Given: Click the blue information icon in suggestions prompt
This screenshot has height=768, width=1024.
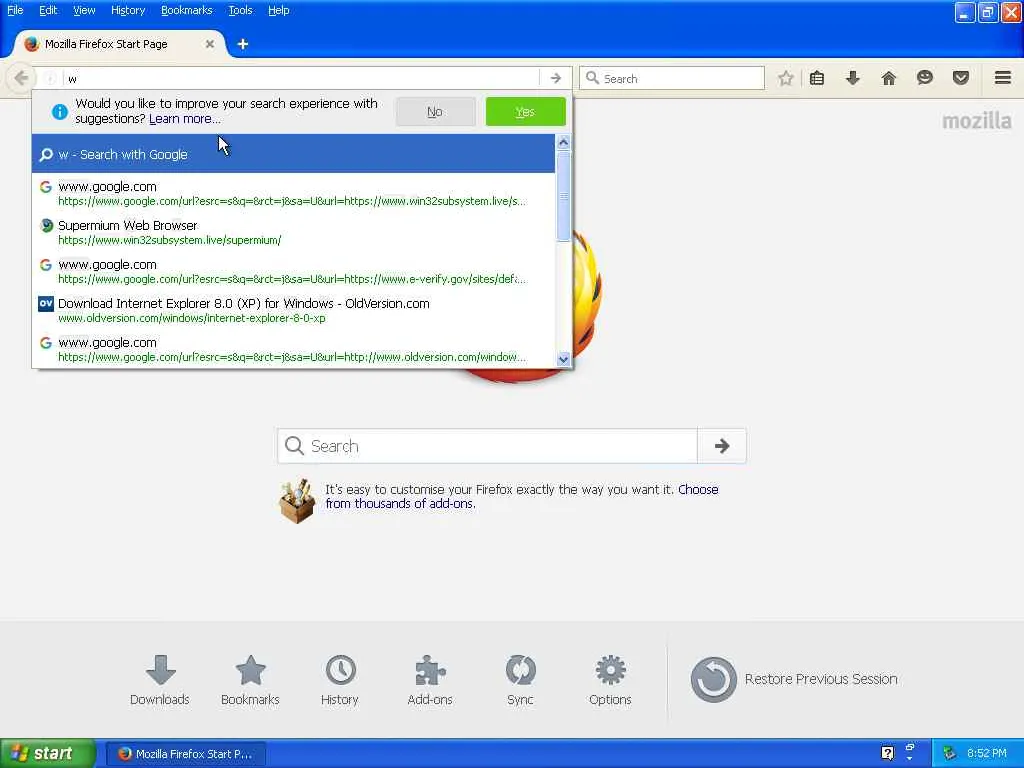Looking at the screenshot, I should tap(59, 112).
